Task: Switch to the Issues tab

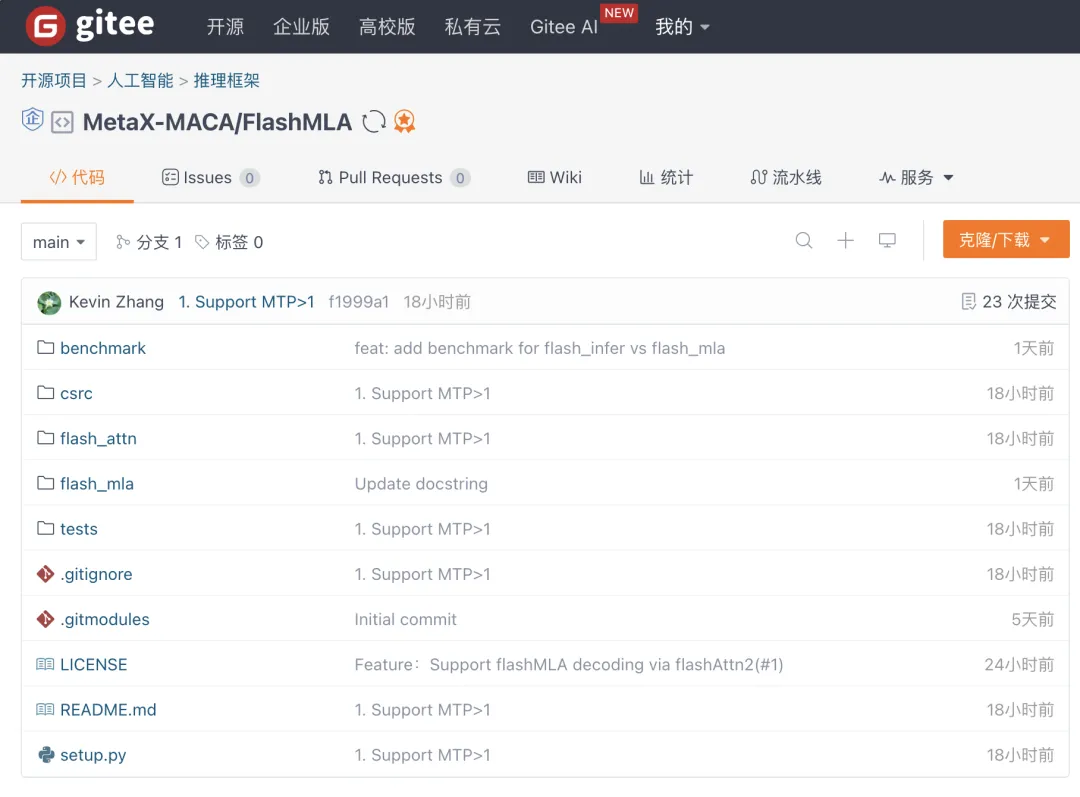Action: tap(210, 178)
